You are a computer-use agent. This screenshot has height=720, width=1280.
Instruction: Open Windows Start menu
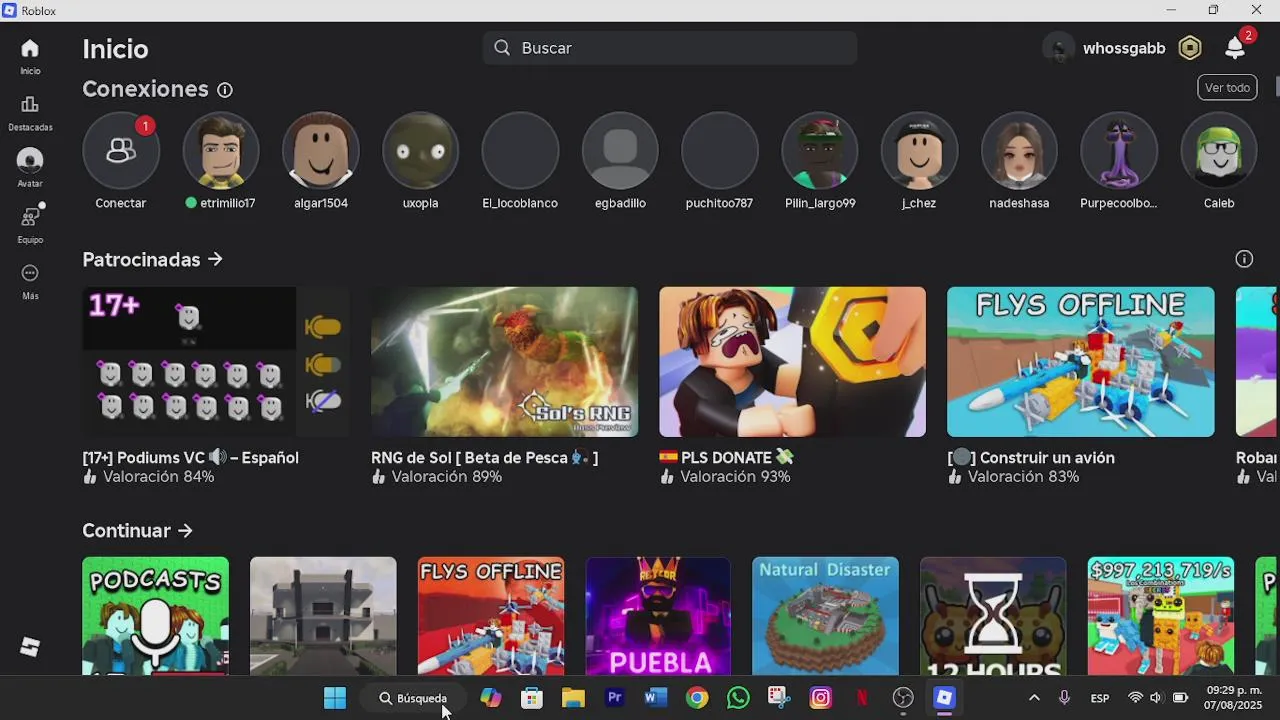(335, 698)
